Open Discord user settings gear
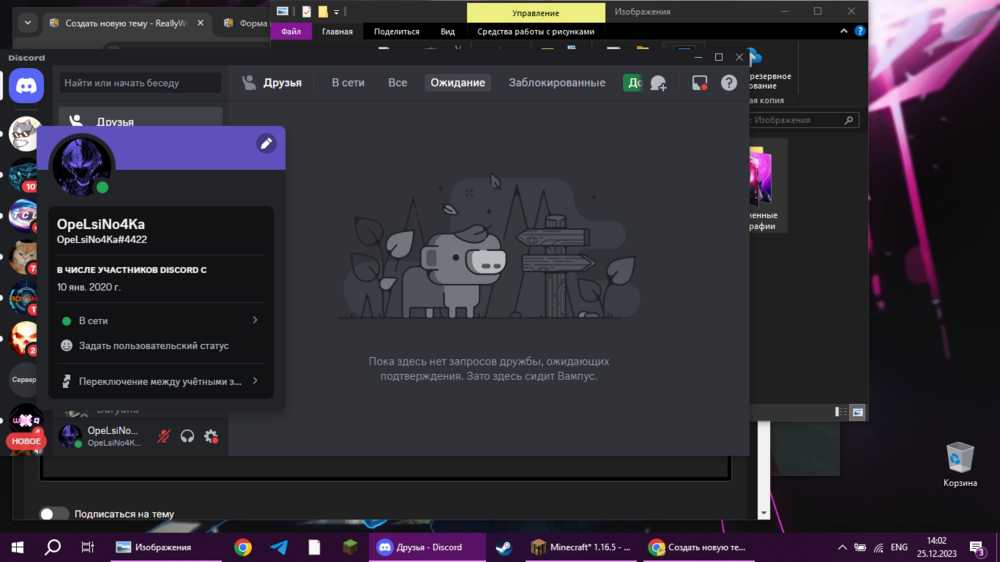The height and width of the screenshot is (562, 1000). [x=210, y=436]
